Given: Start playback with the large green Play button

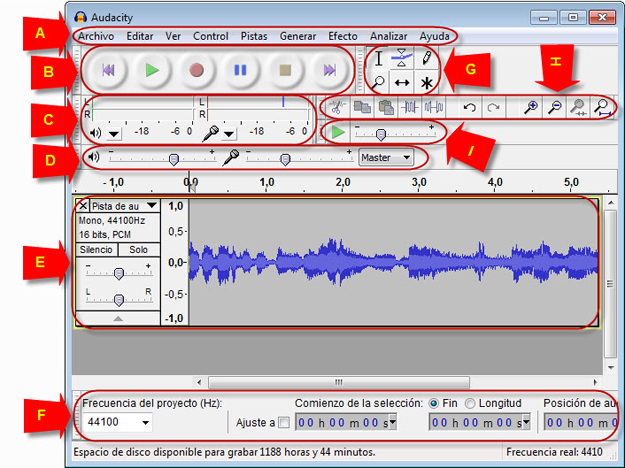Looking at the screenshot, I should pos(152,71).
